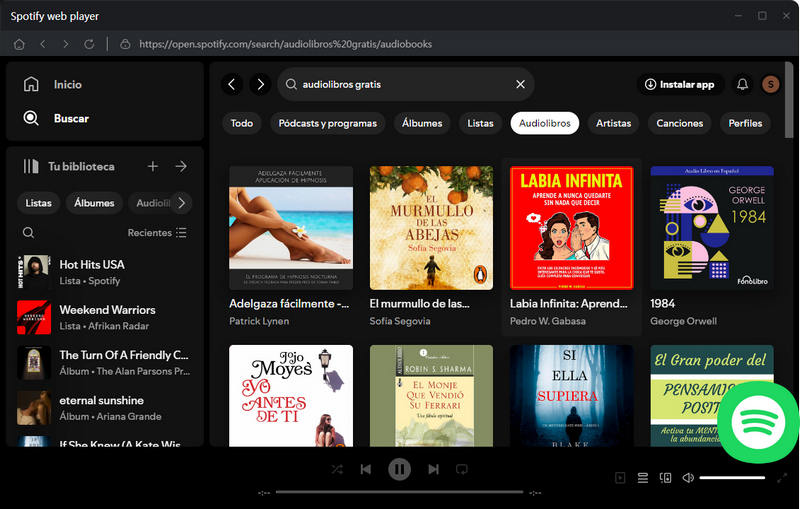
Task: Filter library by Álbumes chip
Action: tap(94, 203)
